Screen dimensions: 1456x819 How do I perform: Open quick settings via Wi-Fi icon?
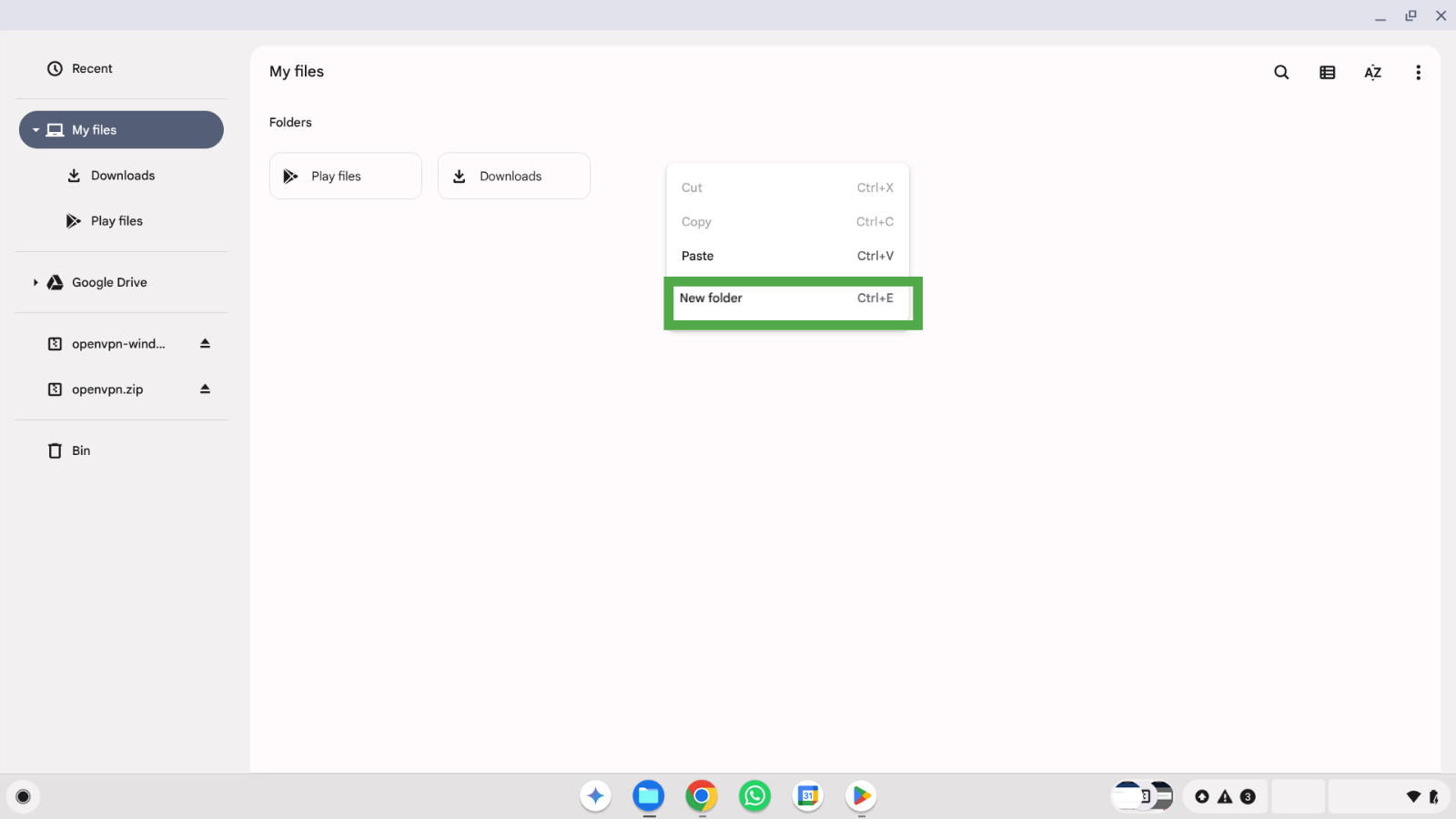click(1413, 797)
